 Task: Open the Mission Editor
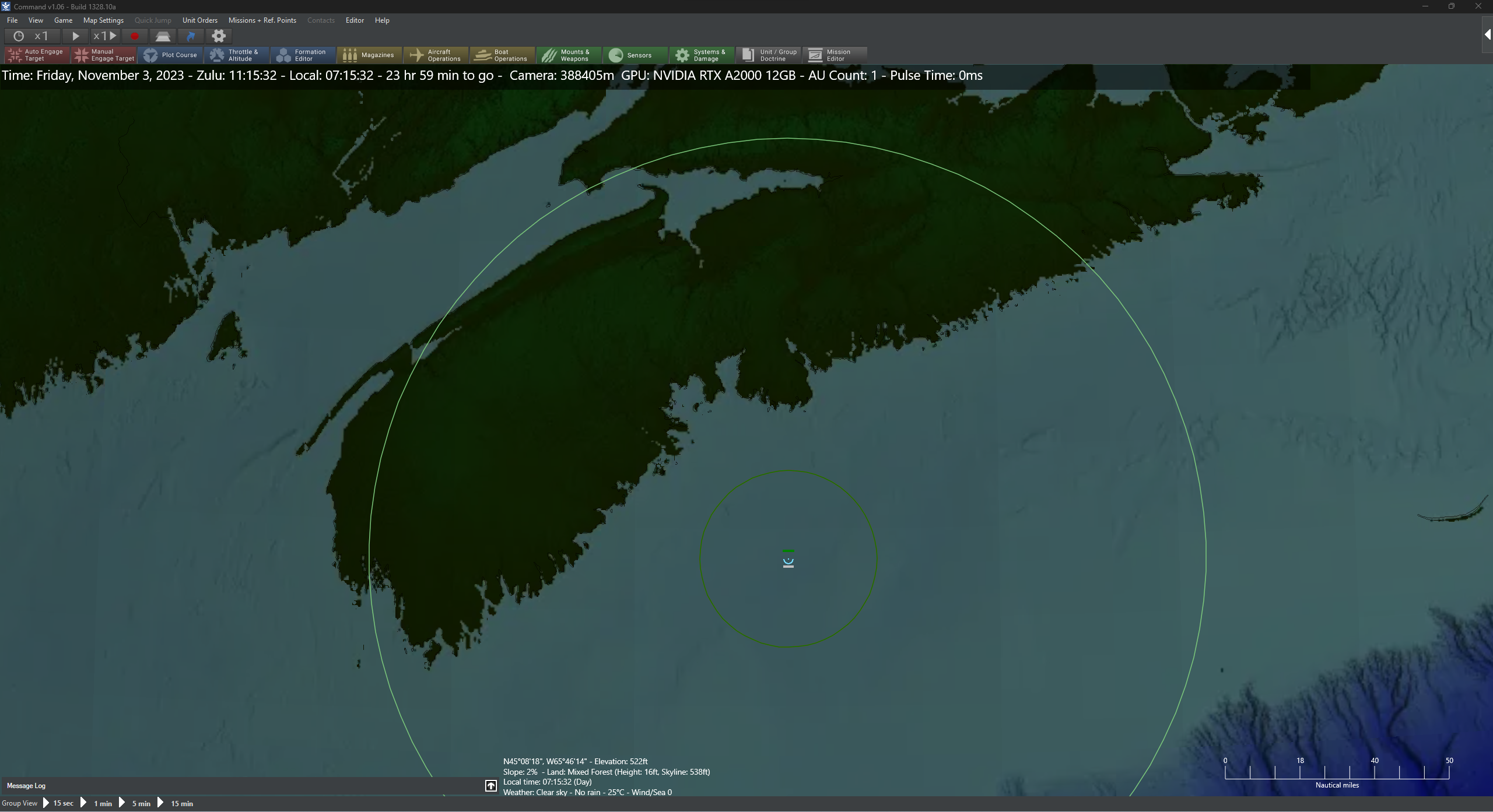pyautogui.click(x=835, y=55)
